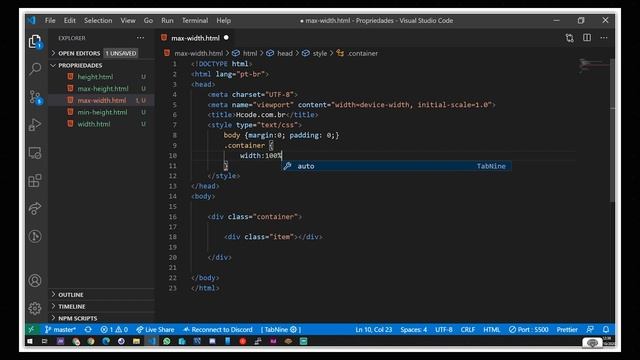Viewport: 640px width, 360px height.
Task: Click the style breadcrumb segment
Action: tap(320, 53)
